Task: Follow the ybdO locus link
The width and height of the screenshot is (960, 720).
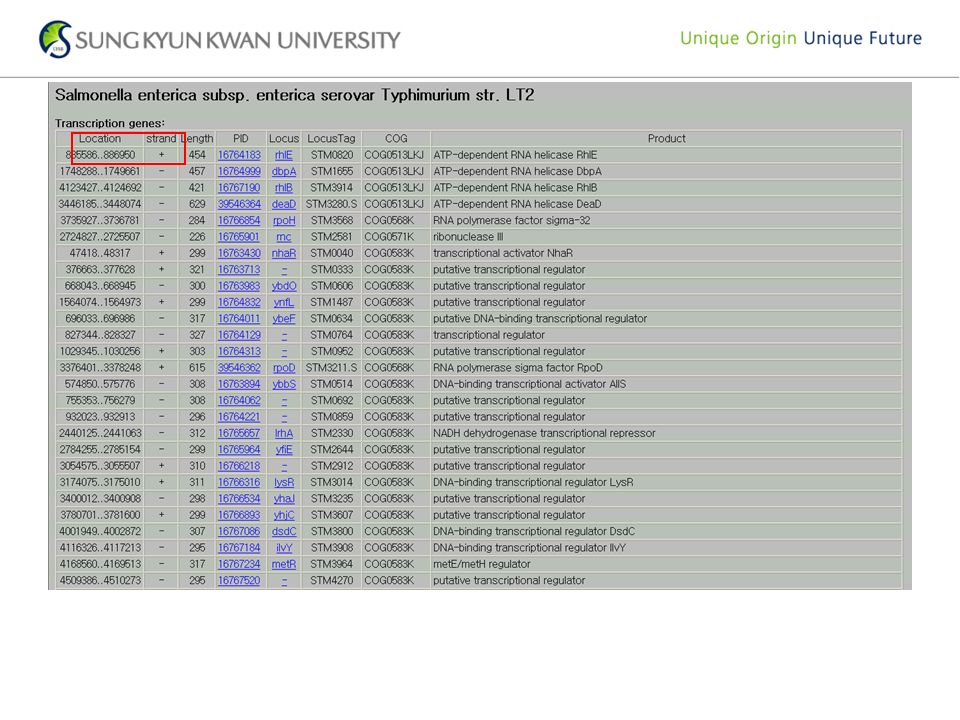Action: [284, 286]
